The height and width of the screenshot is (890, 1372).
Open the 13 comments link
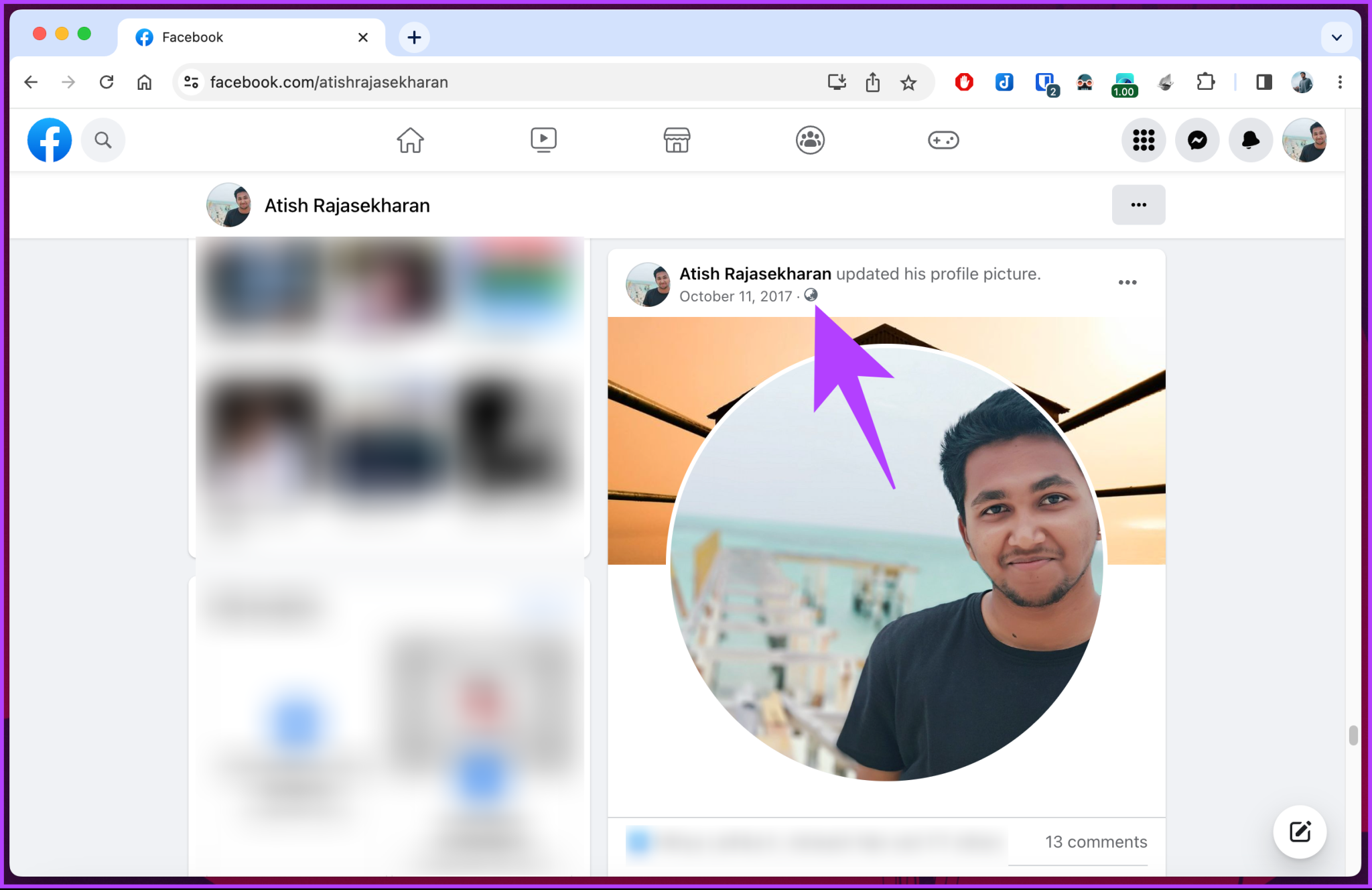pos(1095,842)
